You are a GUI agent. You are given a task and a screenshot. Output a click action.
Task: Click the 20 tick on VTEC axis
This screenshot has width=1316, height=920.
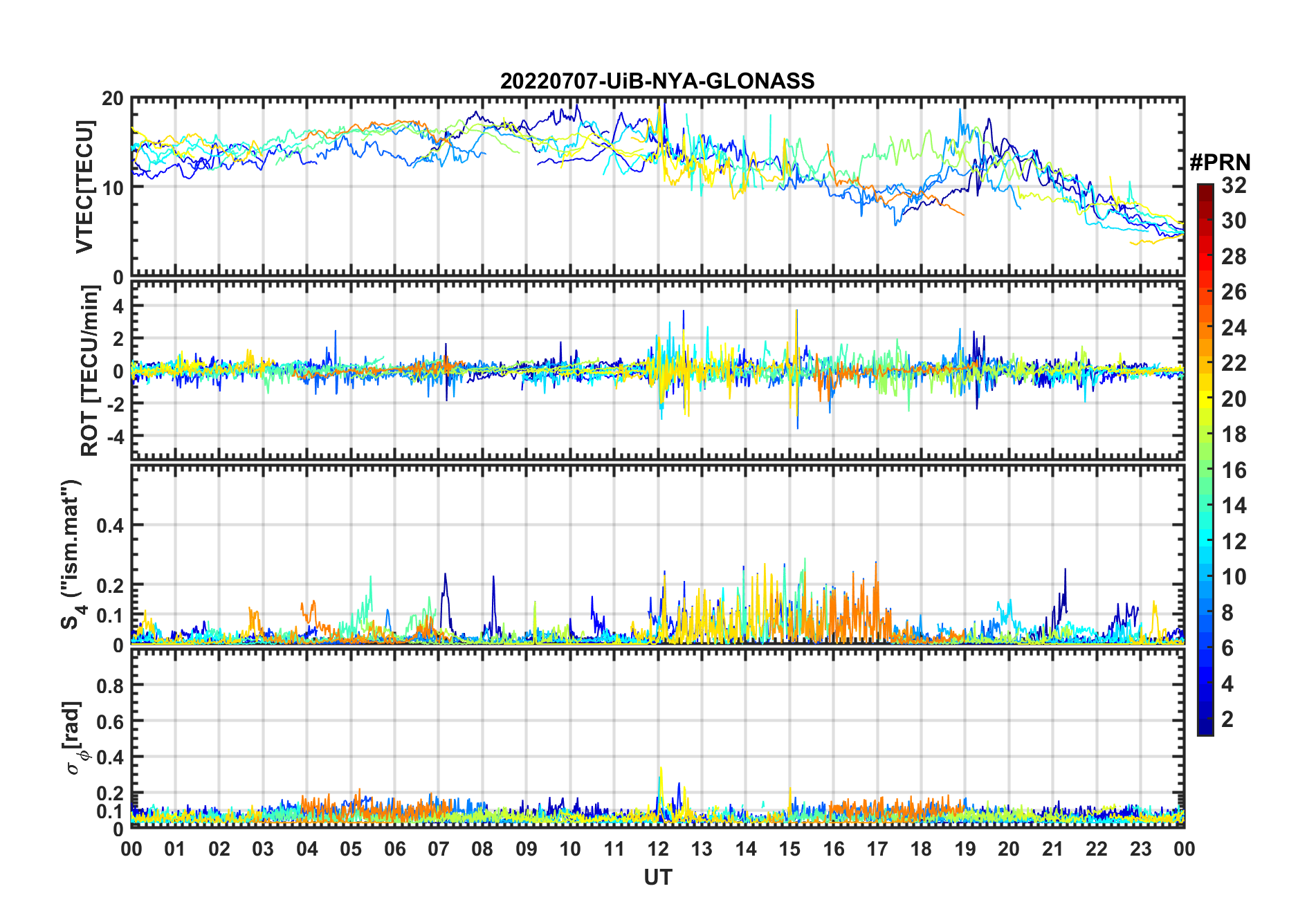click(113, 99)
